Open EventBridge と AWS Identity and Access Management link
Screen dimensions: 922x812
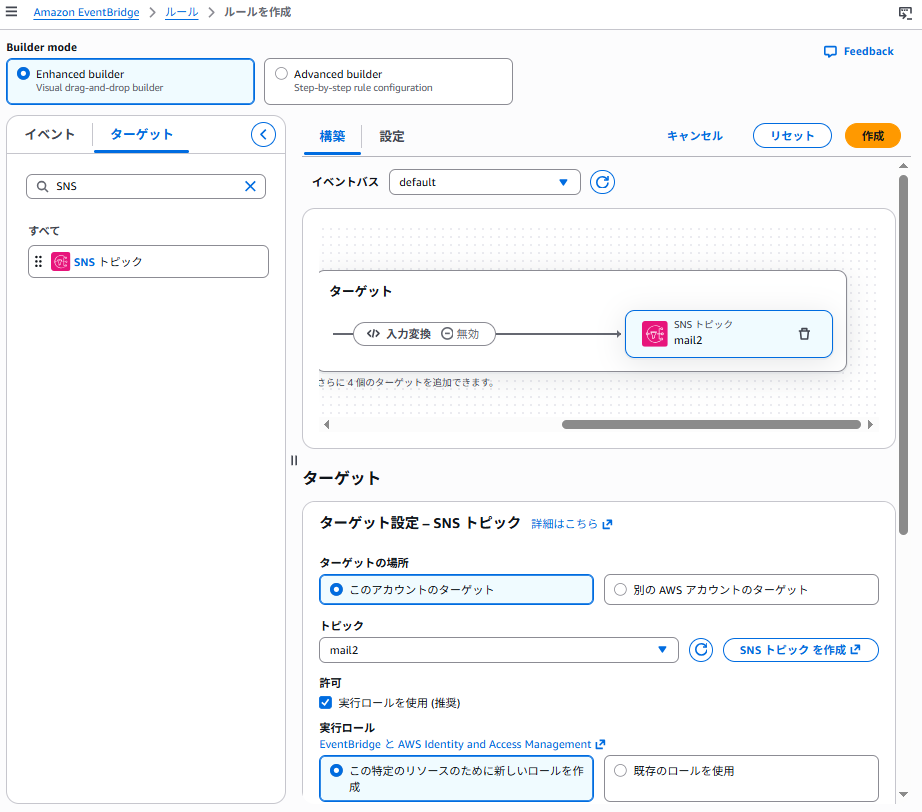point(462,744)
